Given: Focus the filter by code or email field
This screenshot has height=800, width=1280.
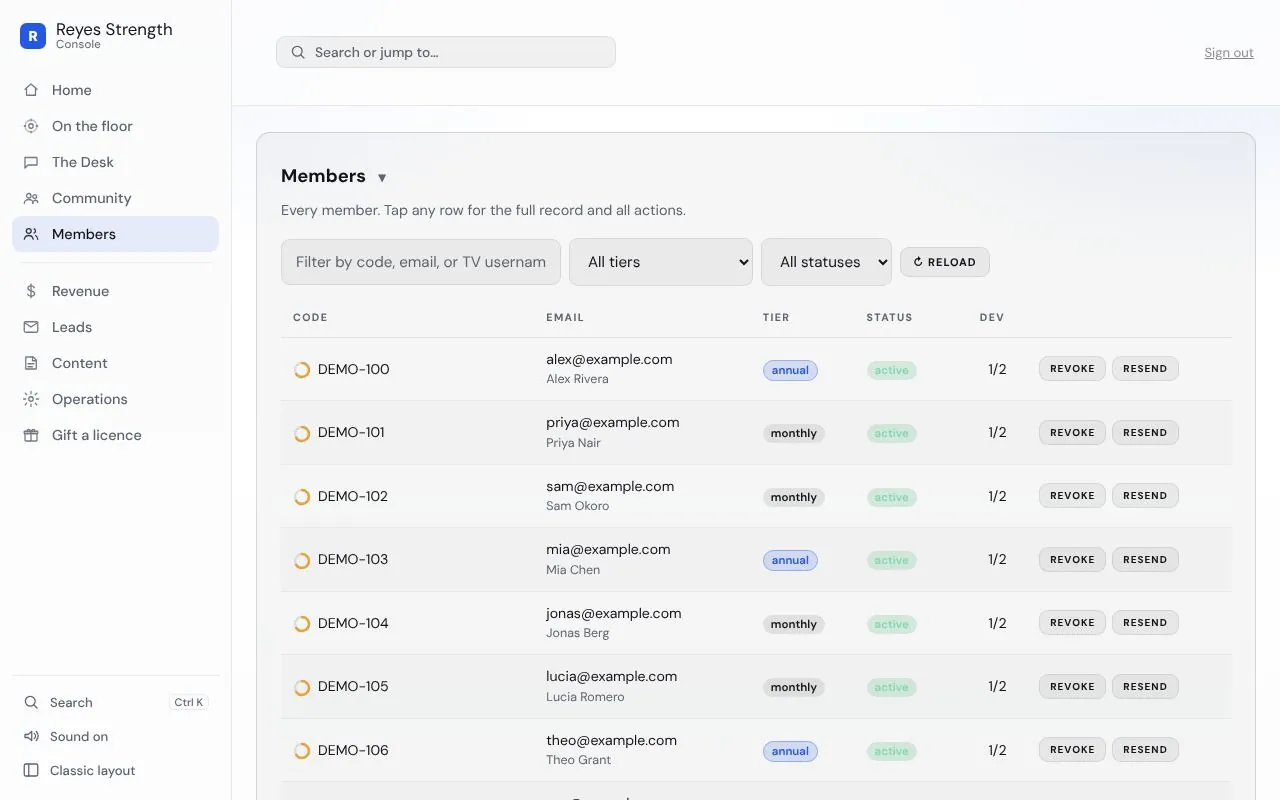Looking at the screenshot, I should coord(421,262).
